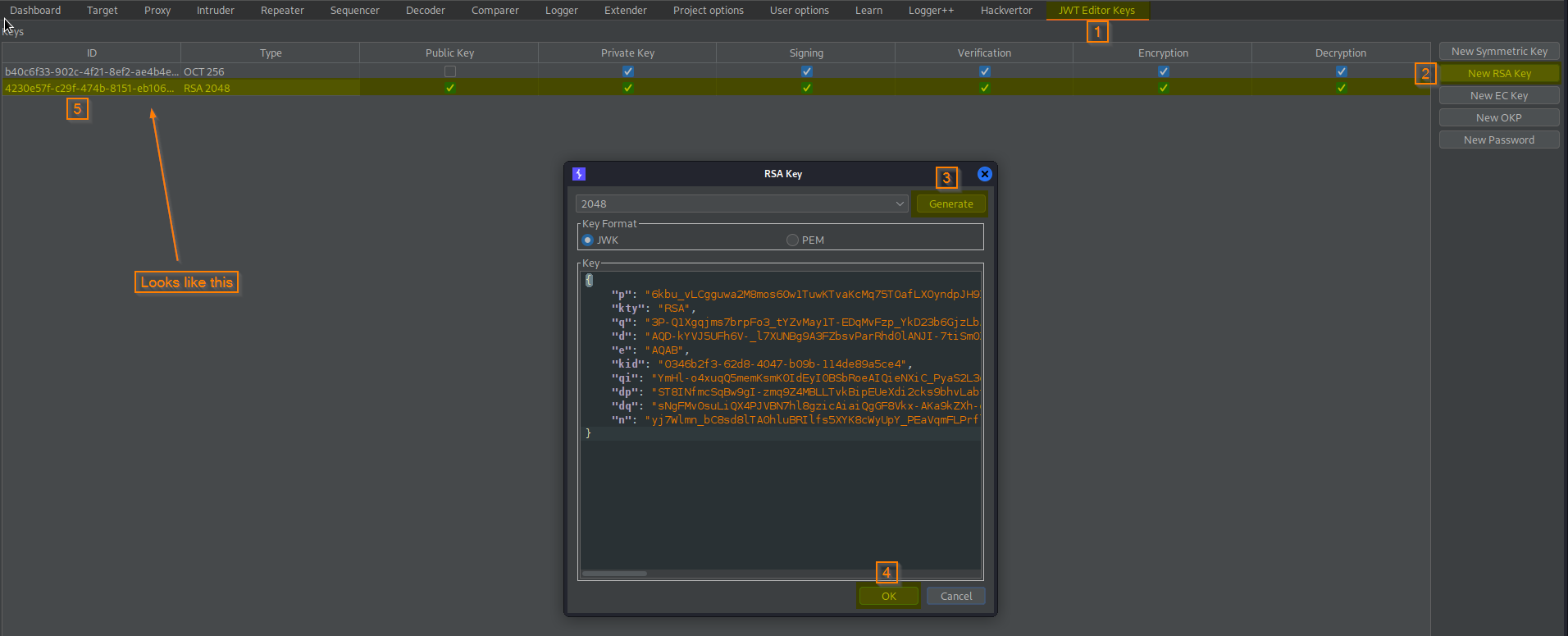Click the Key text area
Image resolution: width=1568 pixels, height=636 pixels.
(x=781, y=420)
